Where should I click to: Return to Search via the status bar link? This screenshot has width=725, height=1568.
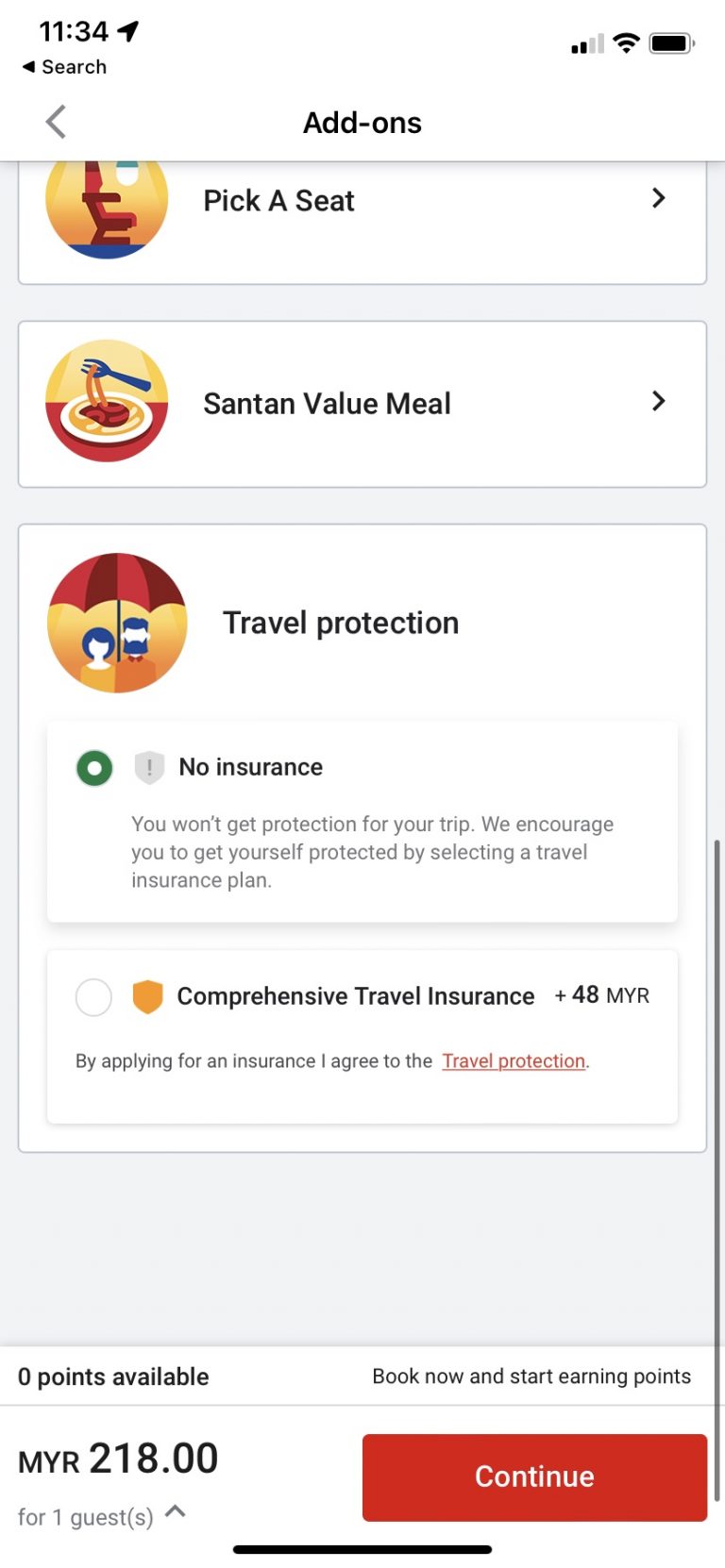(x=62, y=67)
